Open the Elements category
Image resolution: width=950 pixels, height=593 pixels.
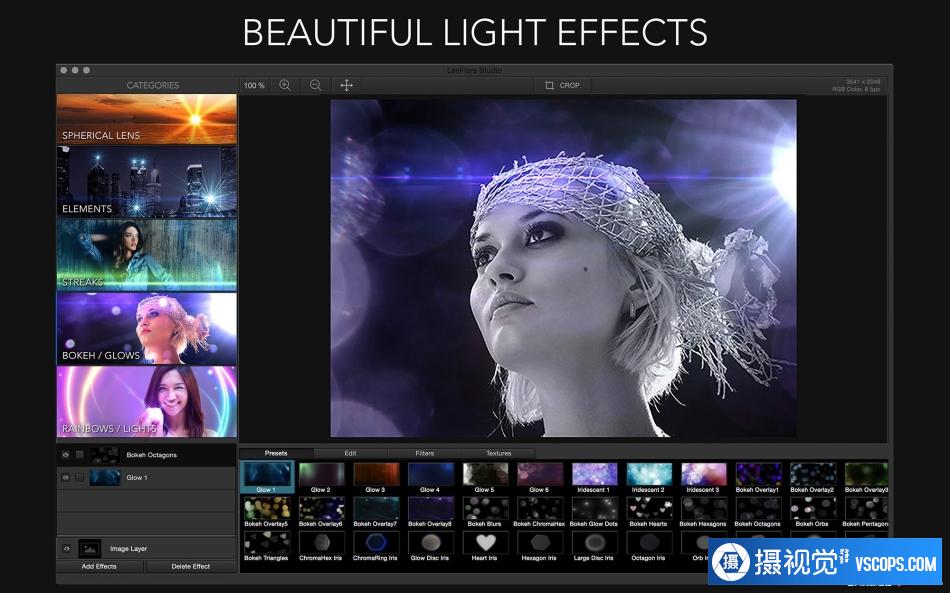click(x=147, y=182)
